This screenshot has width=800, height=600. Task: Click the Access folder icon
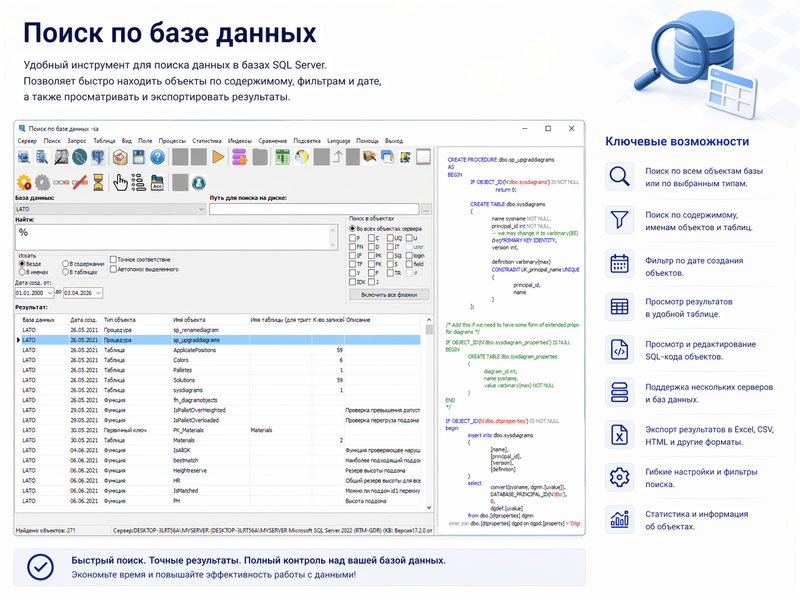pyautogui.click(x=157, y=182)
